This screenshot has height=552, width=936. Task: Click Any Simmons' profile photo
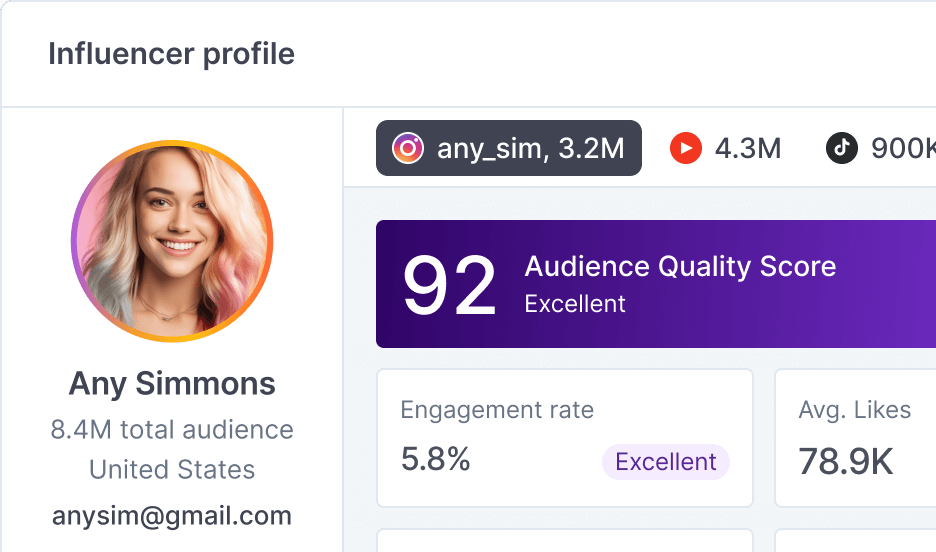(172, 242)
